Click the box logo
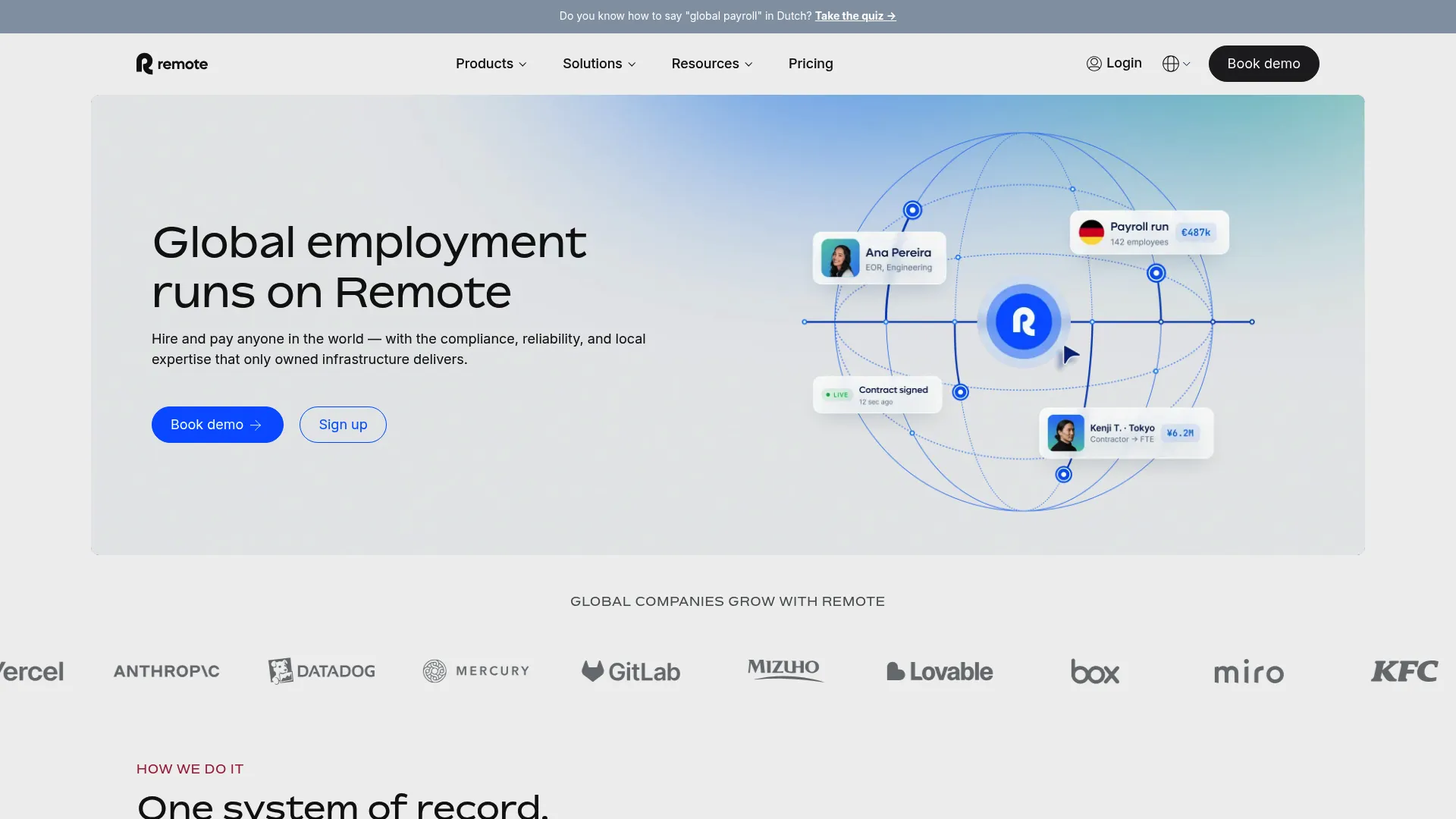Screen dimensions: 1456x819 [1094, 671]
